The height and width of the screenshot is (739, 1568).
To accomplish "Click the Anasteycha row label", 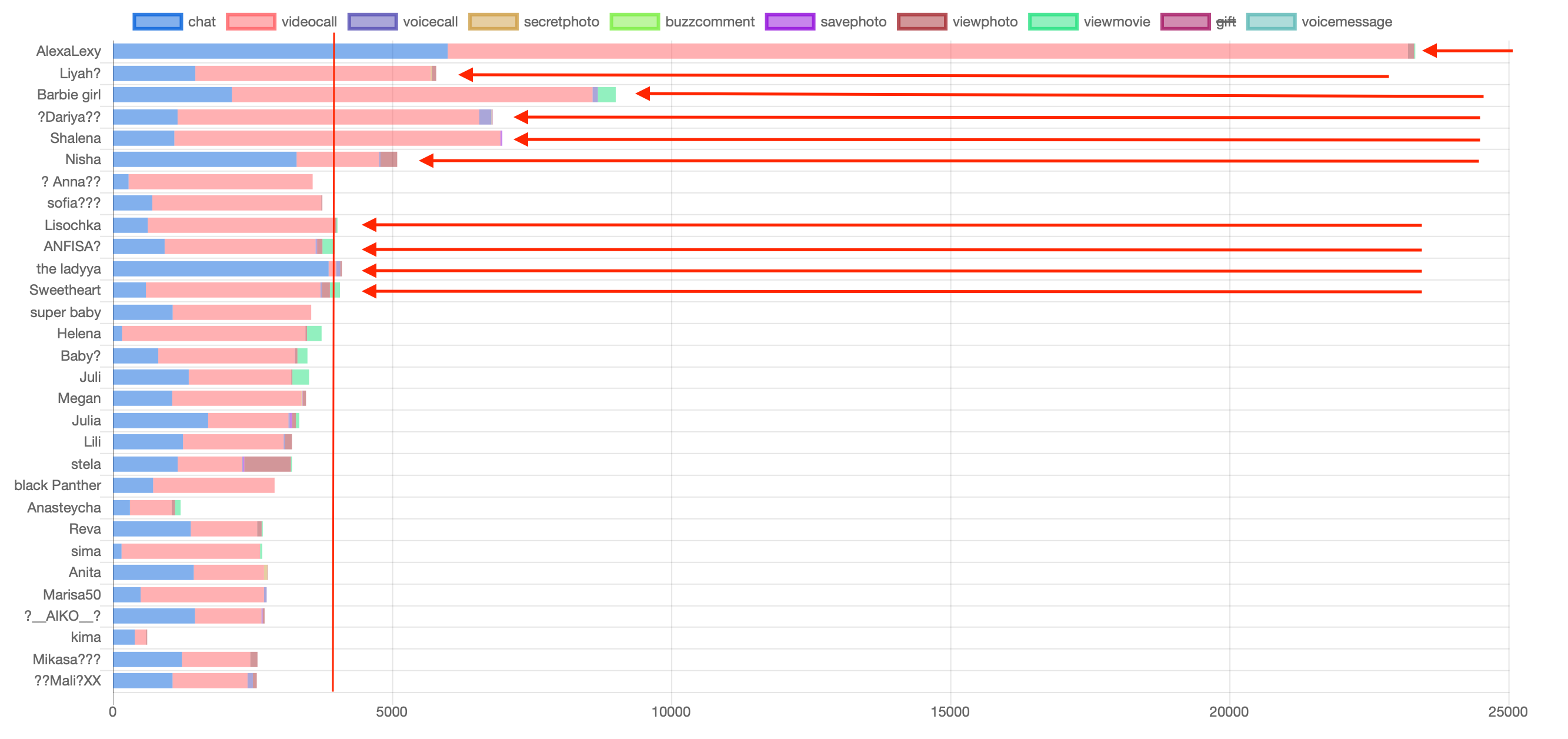I will (64, 508).
